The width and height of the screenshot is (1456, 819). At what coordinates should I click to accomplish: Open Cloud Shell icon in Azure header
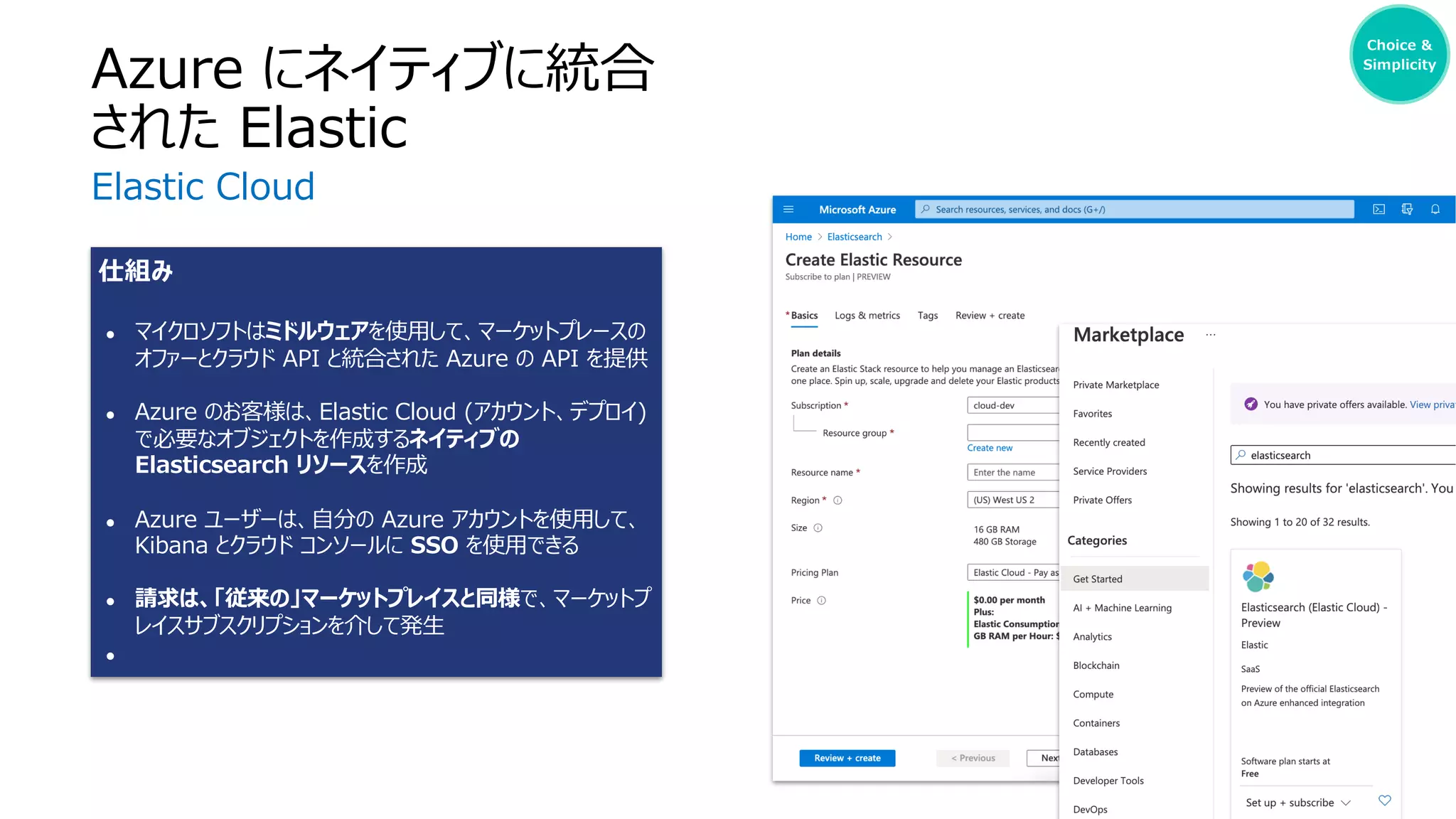click(x=1379, y=209)
